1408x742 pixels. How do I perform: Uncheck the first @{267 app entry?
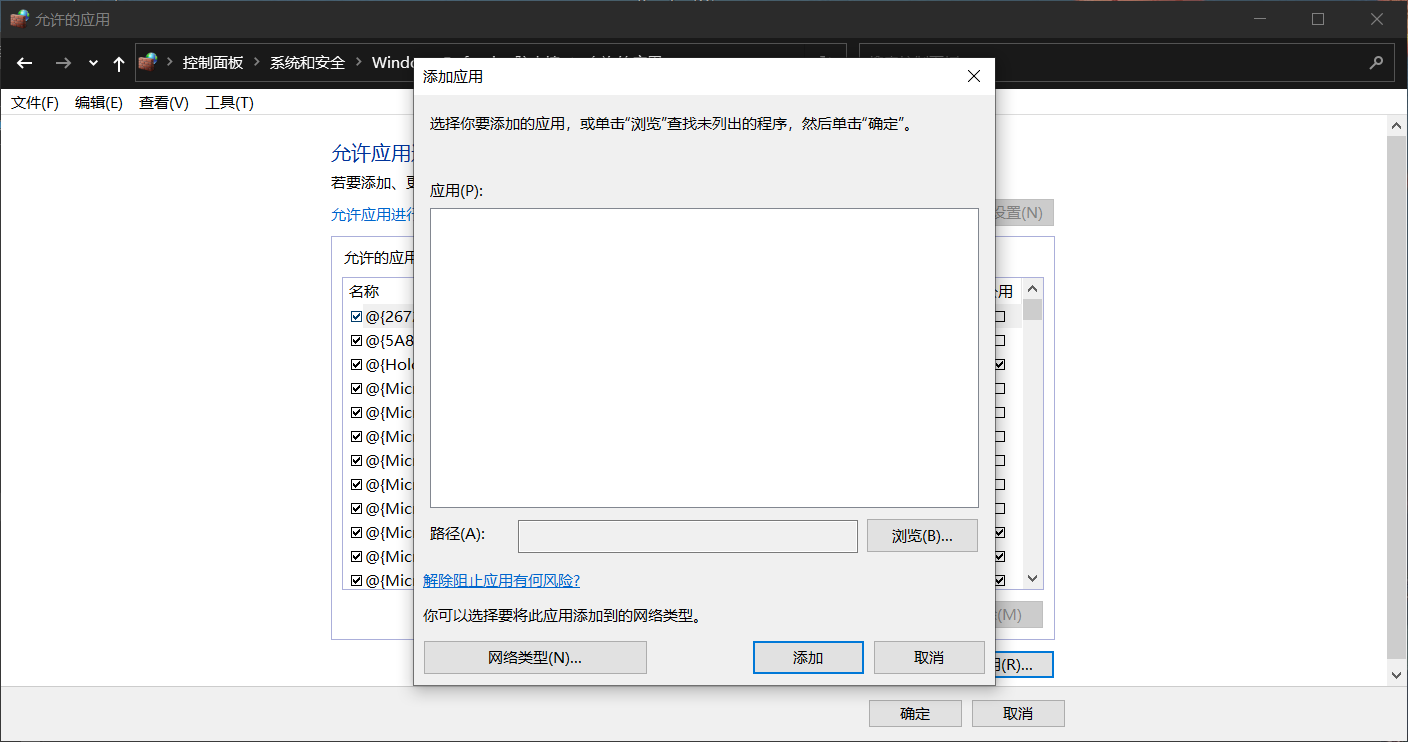[x=356, y=315]
